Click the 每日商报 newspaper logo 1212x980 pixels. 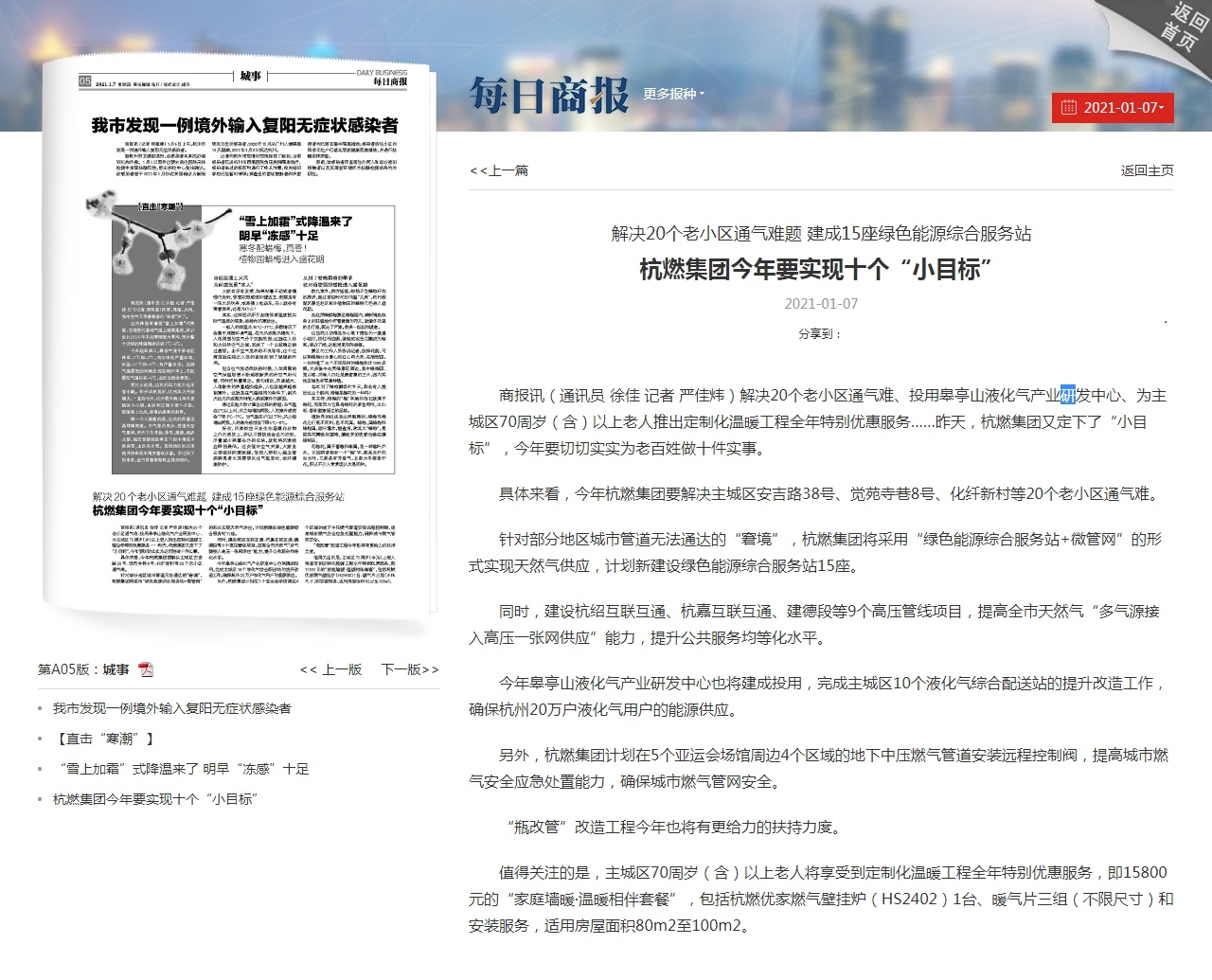[x=549, y=95]
